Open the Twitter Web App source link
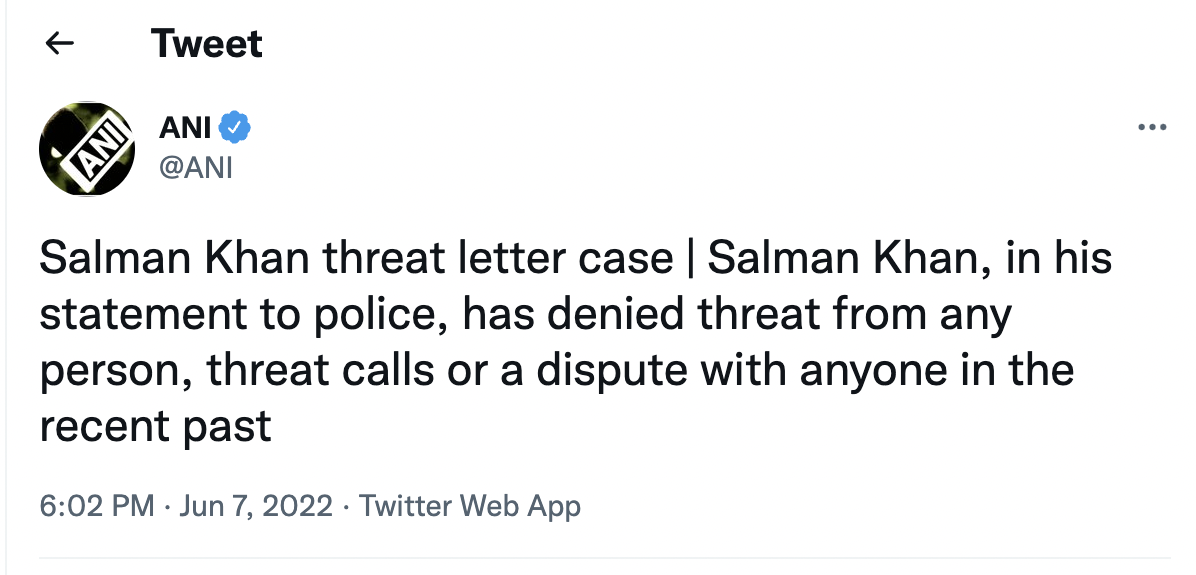1196x575 pixels. click(470, 507)
